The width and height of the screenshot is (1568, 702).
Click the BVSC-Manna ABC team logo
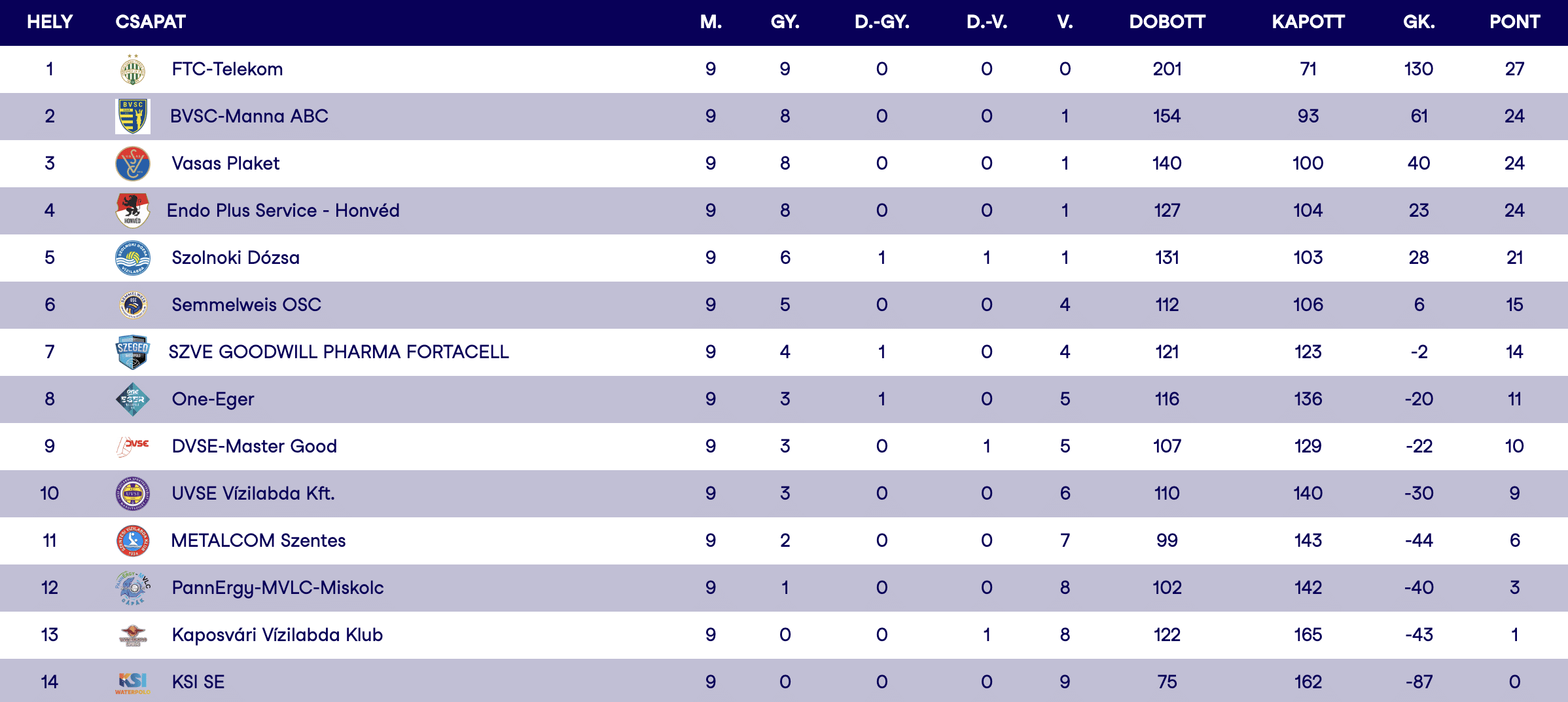coord(133,117)
